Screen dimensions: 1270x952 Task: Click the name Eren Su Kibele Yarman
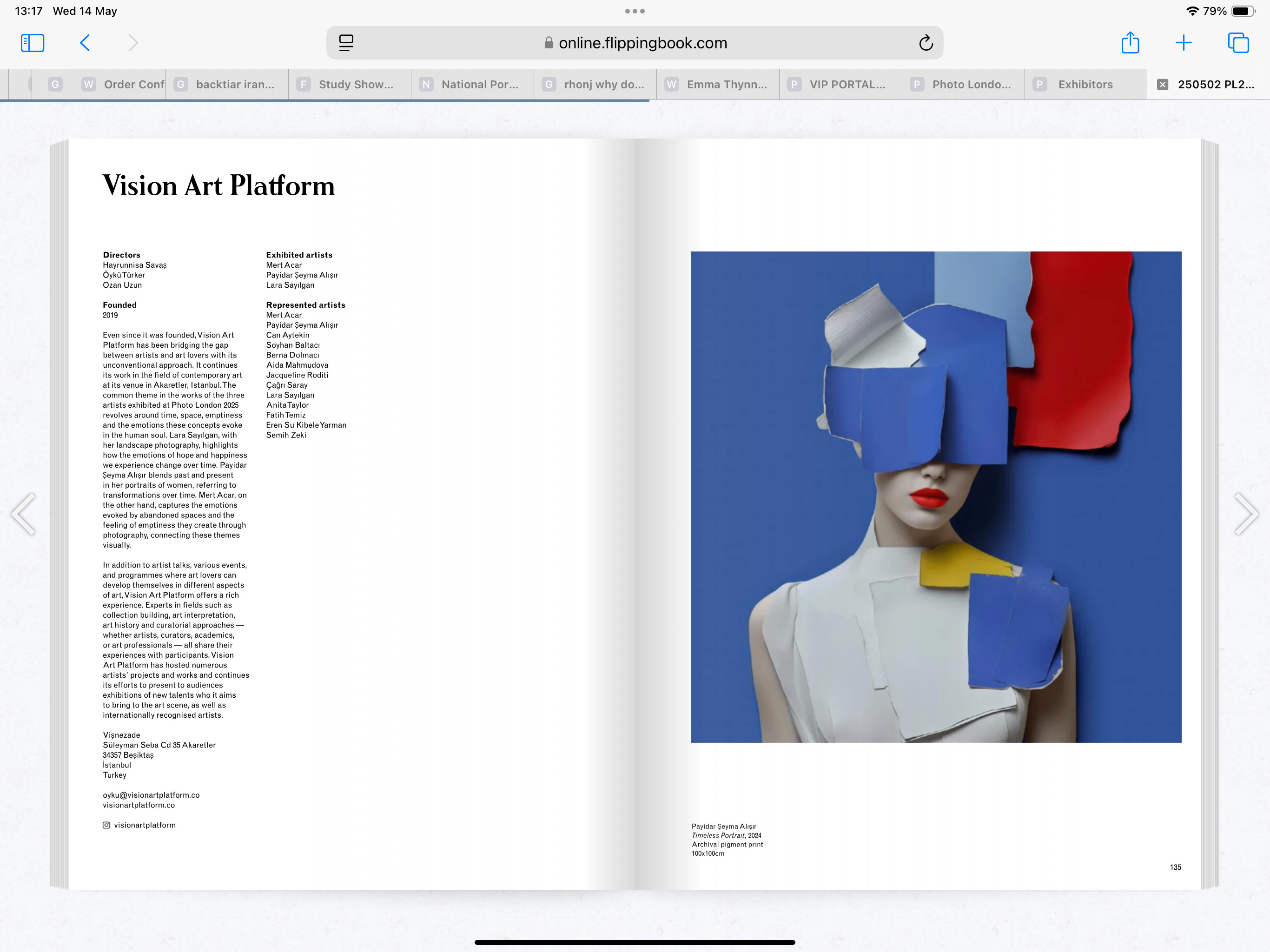click(306, 425)
